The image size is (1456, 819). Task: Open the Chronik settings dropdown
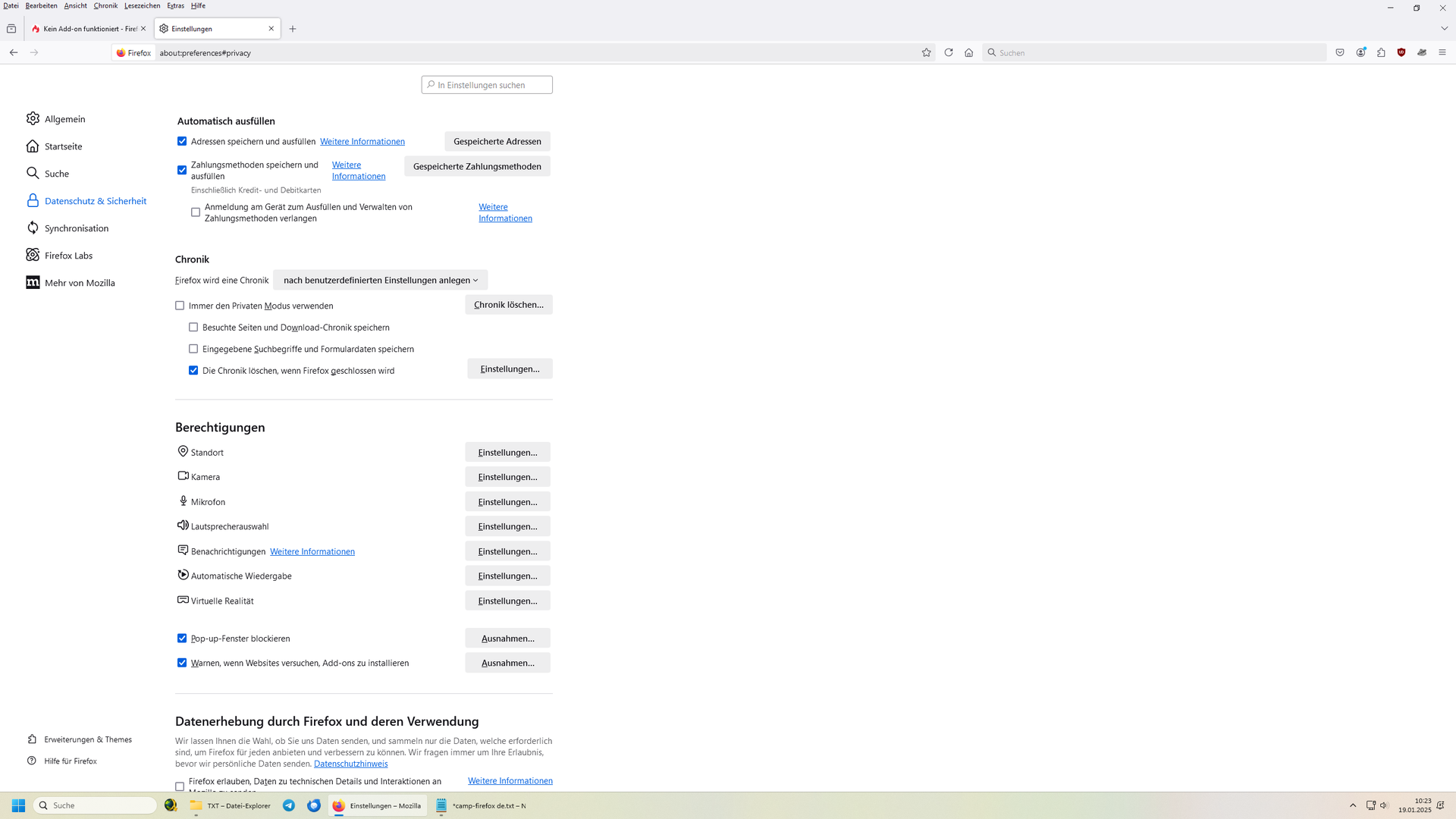380,280
